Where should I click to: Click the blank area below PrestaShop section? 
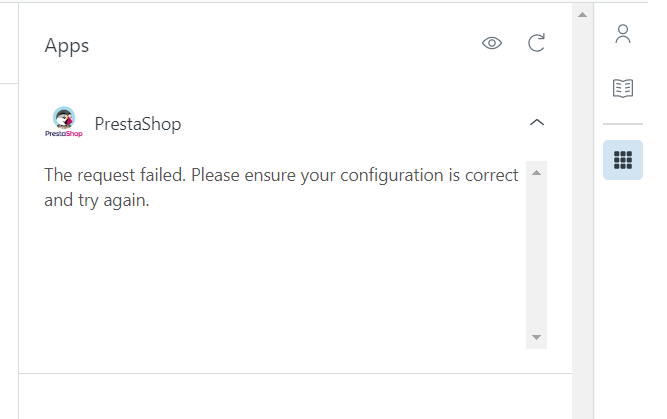[295, 396]
